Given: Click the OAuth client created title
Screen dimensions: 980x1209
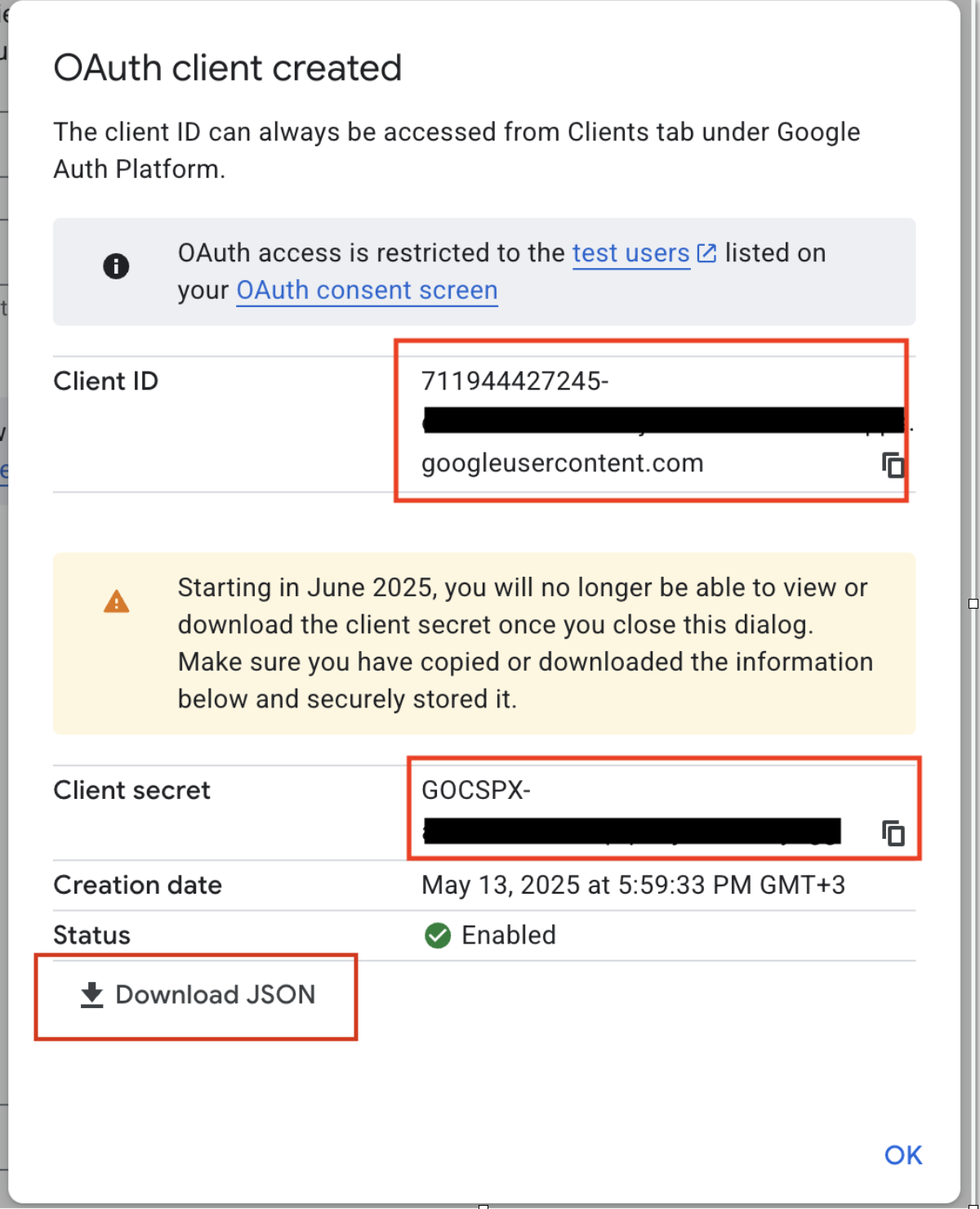Looking at the screenshot, I should click(227, 68).
